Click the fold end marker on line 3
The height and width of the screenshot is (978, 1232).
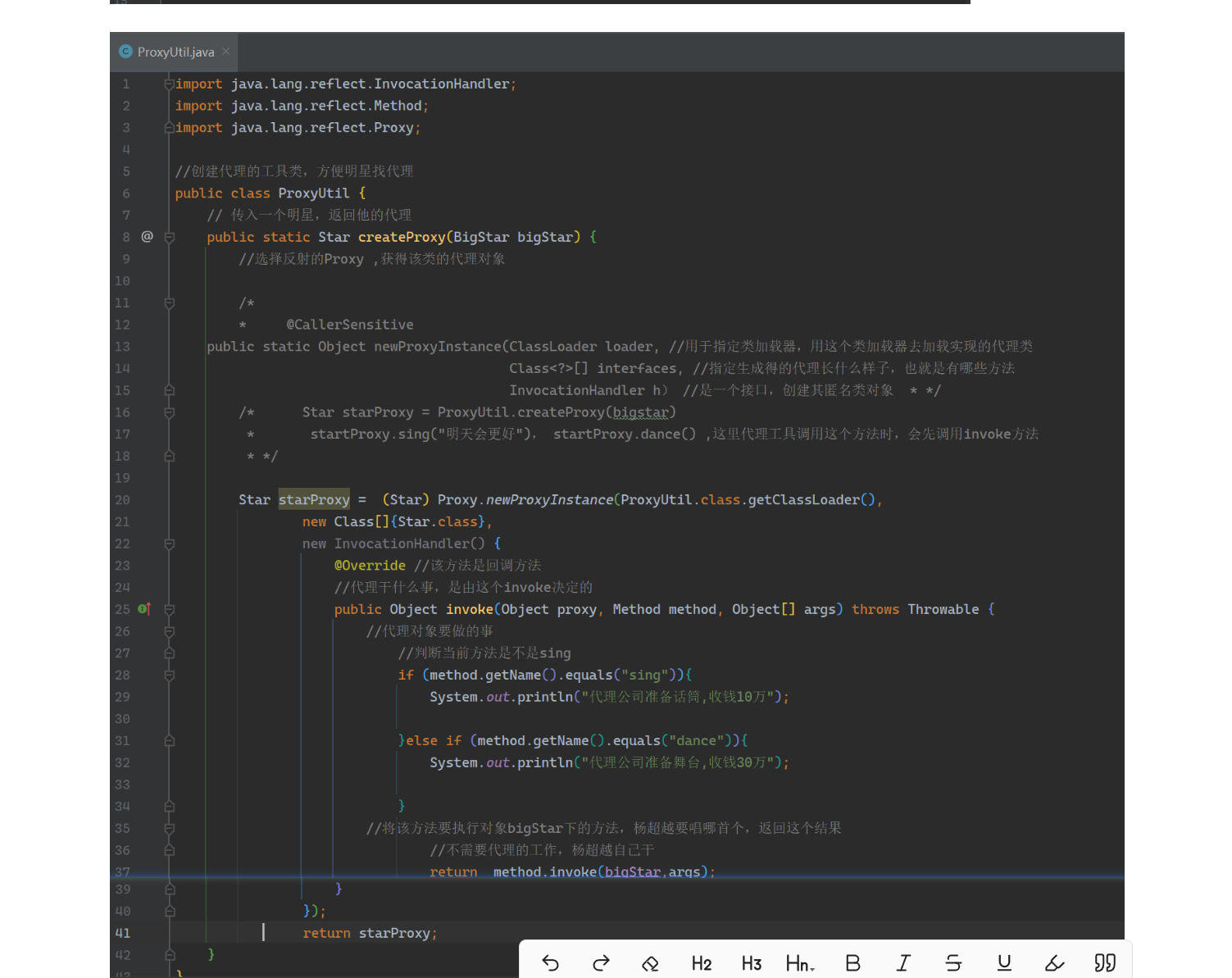[x=169, y=128]
